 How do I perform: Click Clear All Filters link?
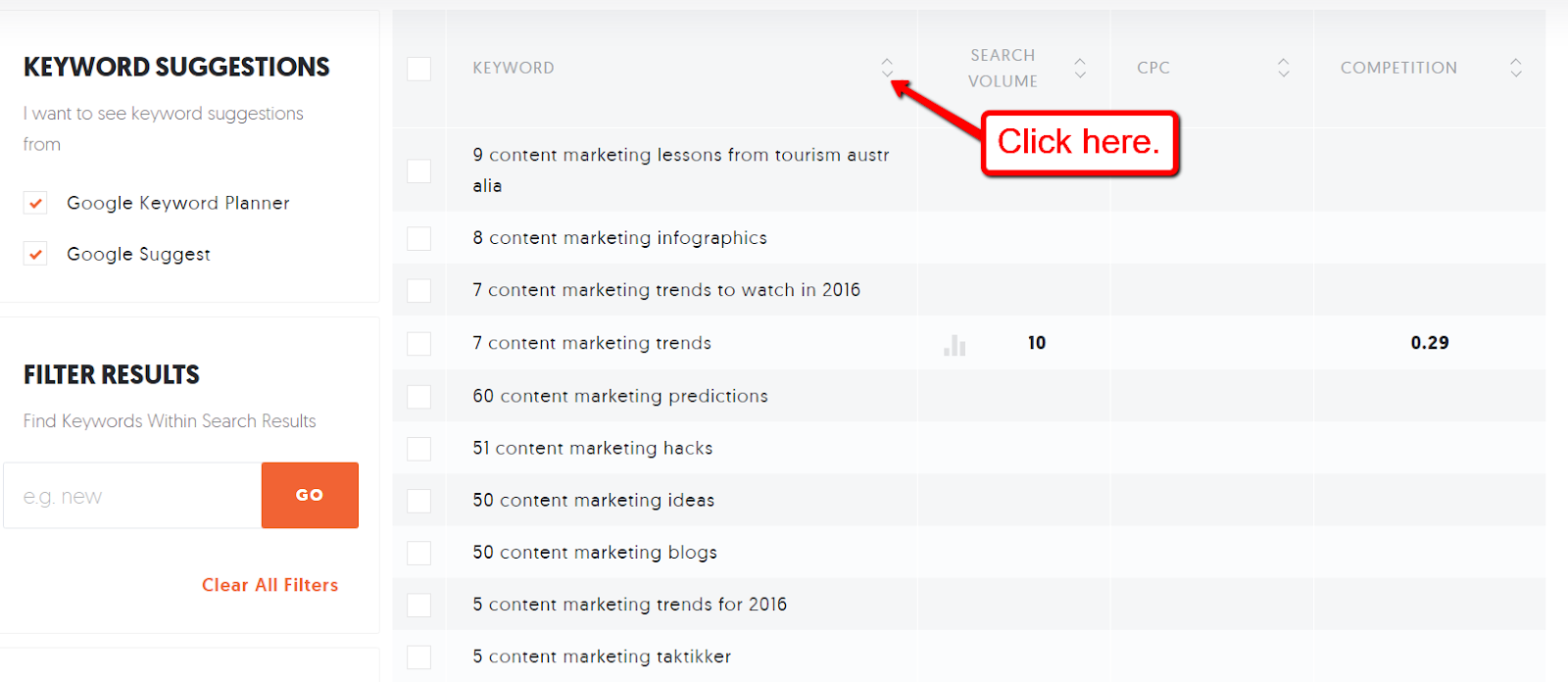coord(270,585)
